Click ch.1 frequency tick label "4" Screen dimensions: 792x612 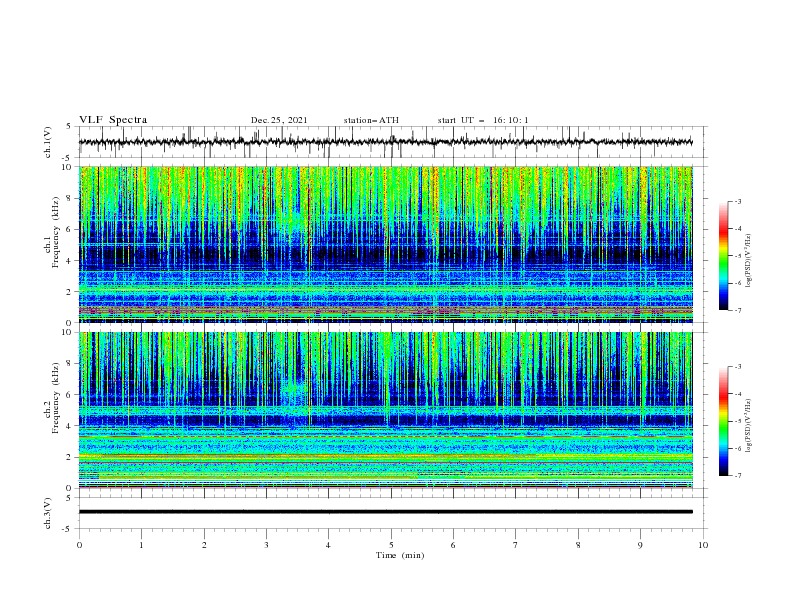[70, 261]
